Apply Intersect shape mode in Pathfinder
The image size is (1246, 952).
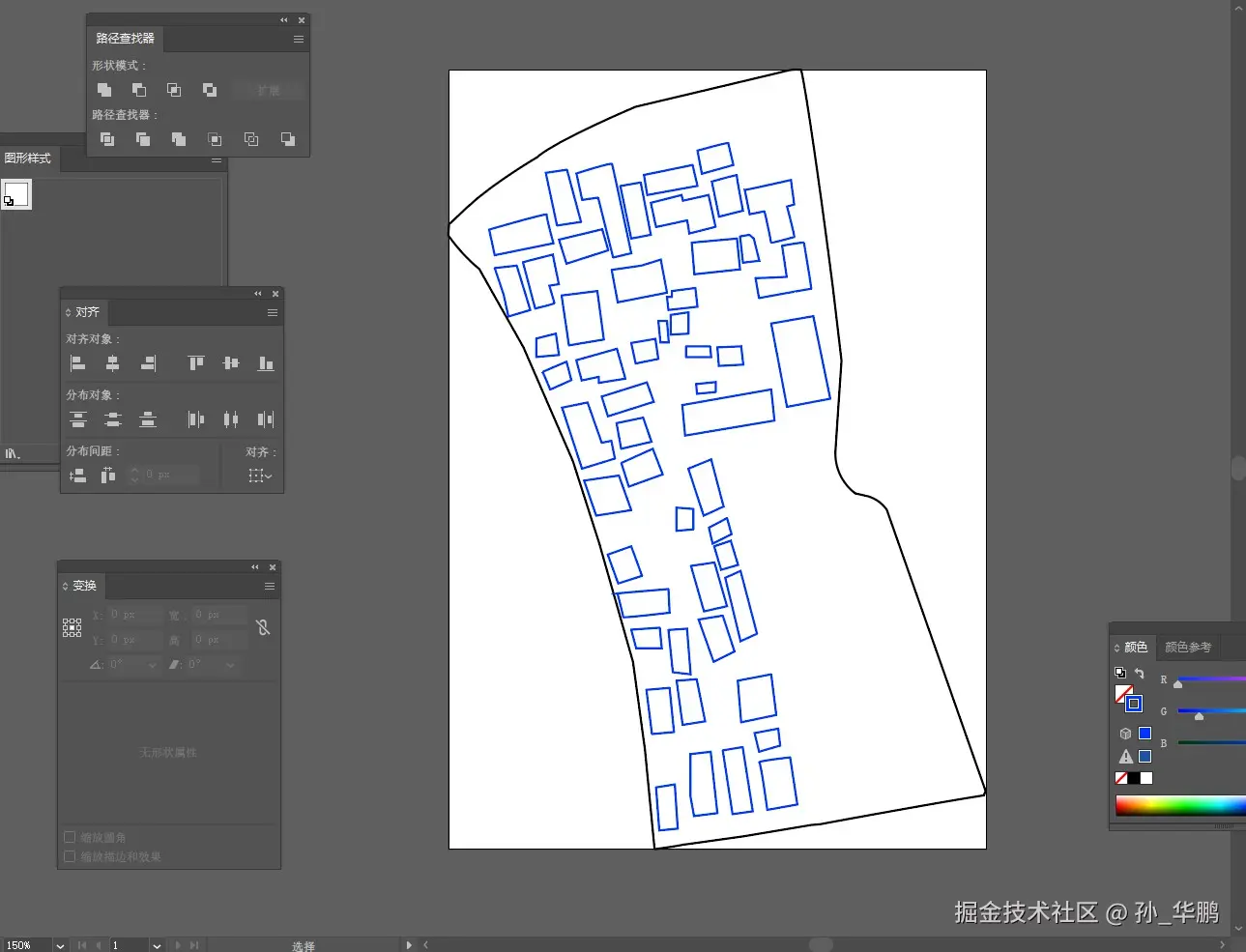point(174,90)
